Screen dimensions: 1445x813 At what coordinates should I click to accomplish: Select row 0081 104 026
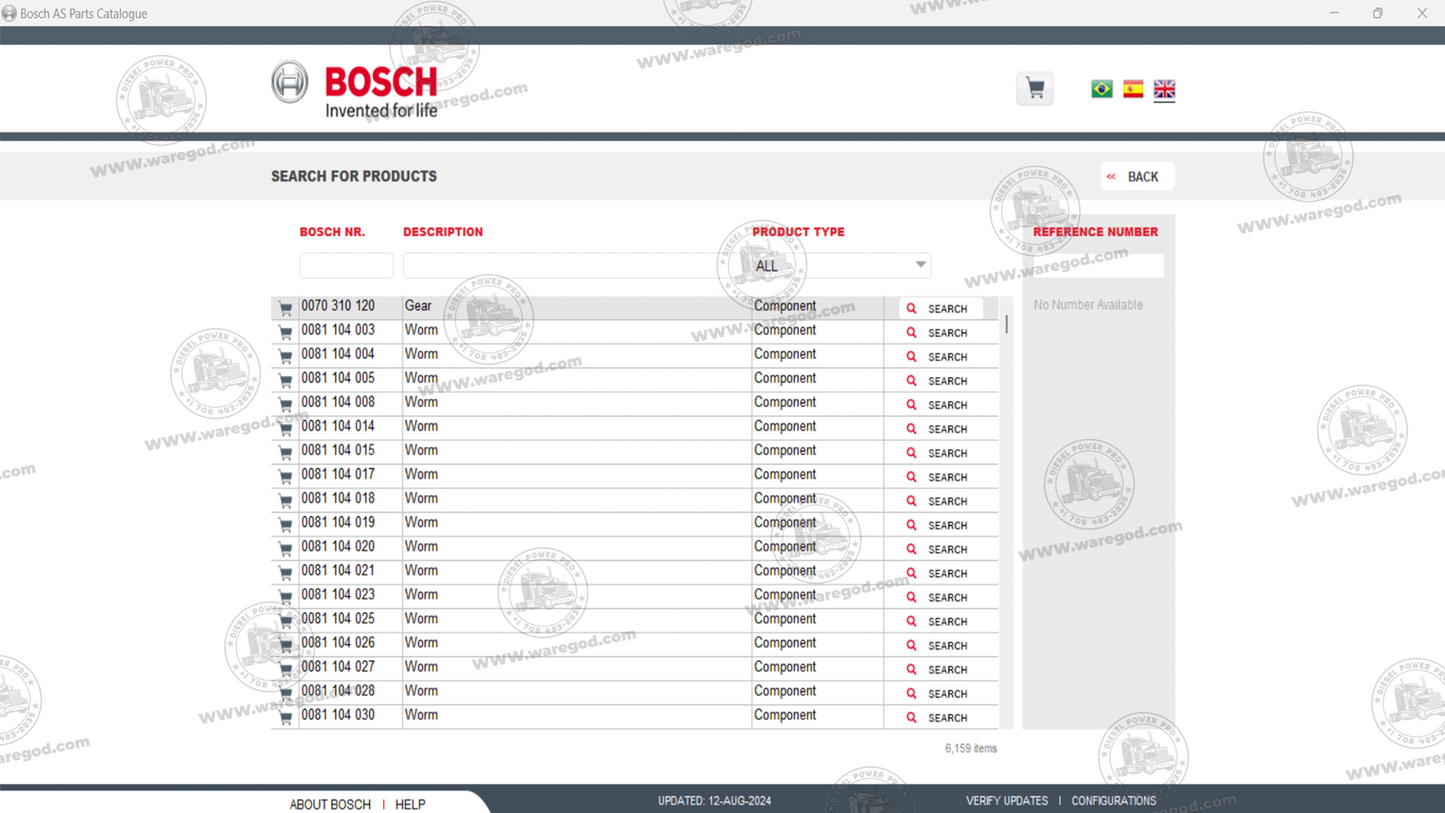[x=634, y=644]
